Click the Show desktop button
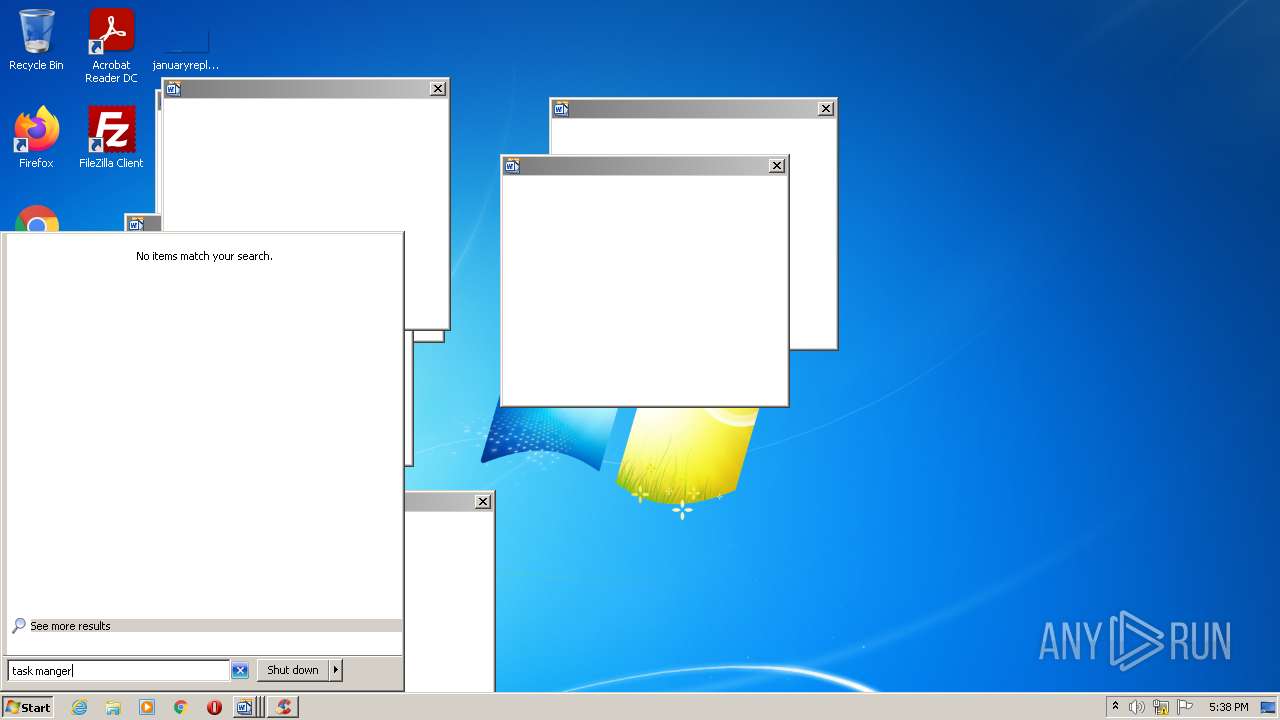The image size is (1280, 720). coord(1268,707)
